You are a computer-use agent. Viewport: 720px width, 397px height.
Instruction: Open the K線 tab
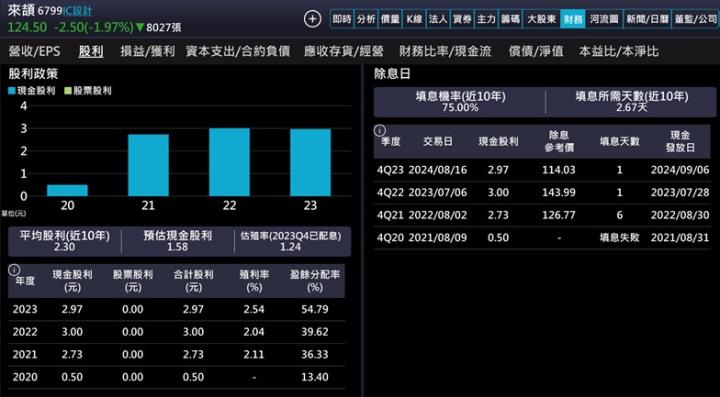pyautogui.click(x=414, y=19)
